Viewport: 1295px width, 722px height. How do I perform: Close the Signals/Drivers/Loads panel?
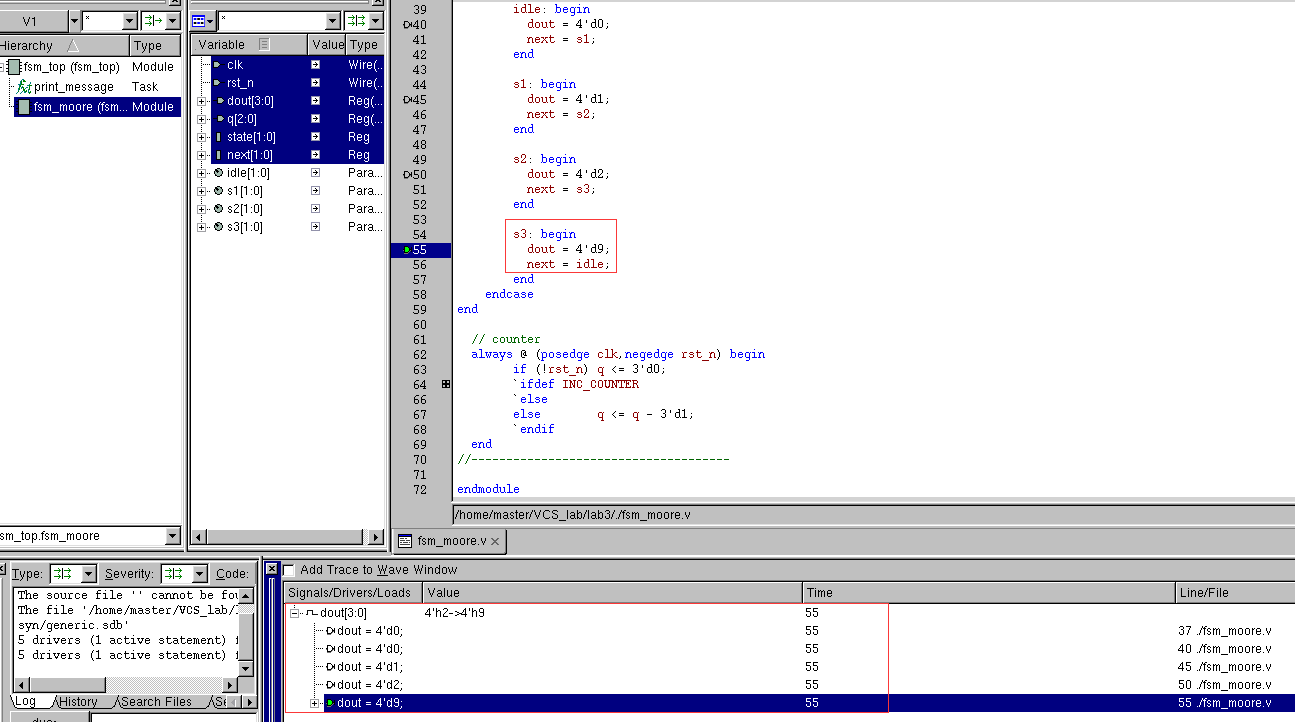(270, 568)
